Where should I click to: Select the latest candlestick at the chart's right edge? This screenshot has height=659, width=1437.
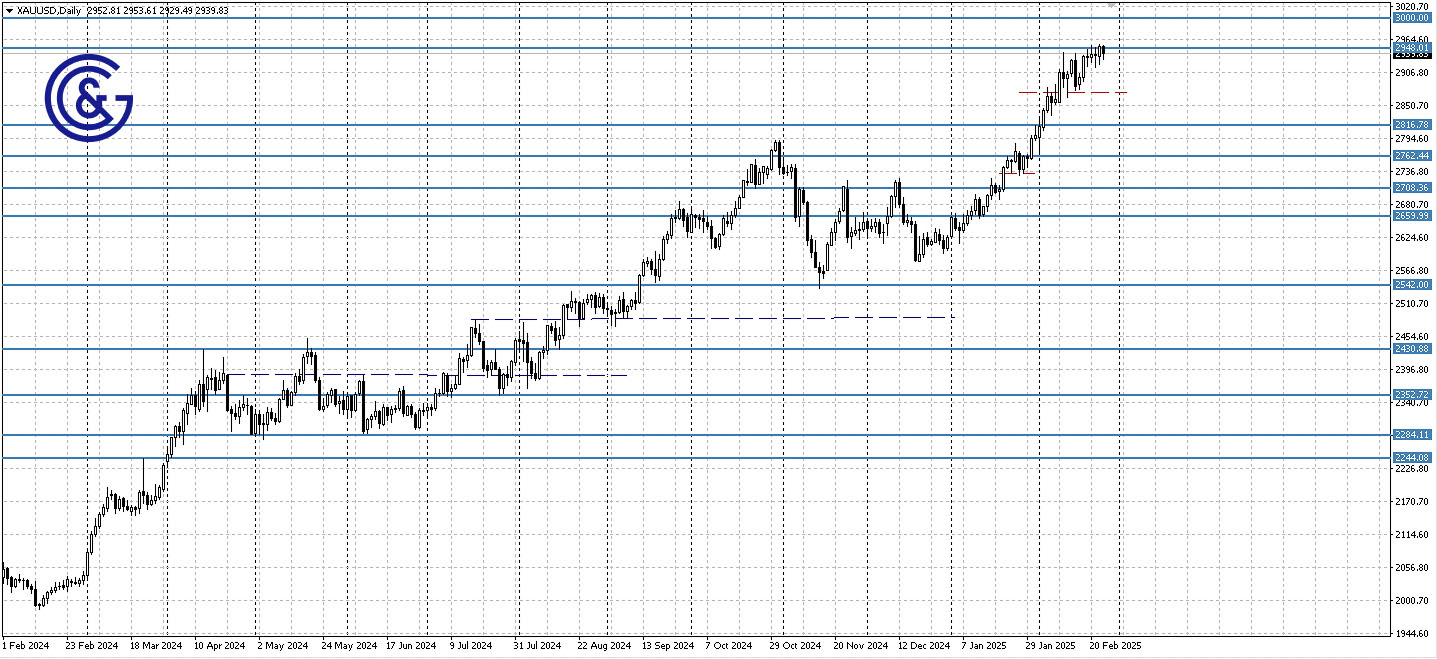tap(1102, 48)
